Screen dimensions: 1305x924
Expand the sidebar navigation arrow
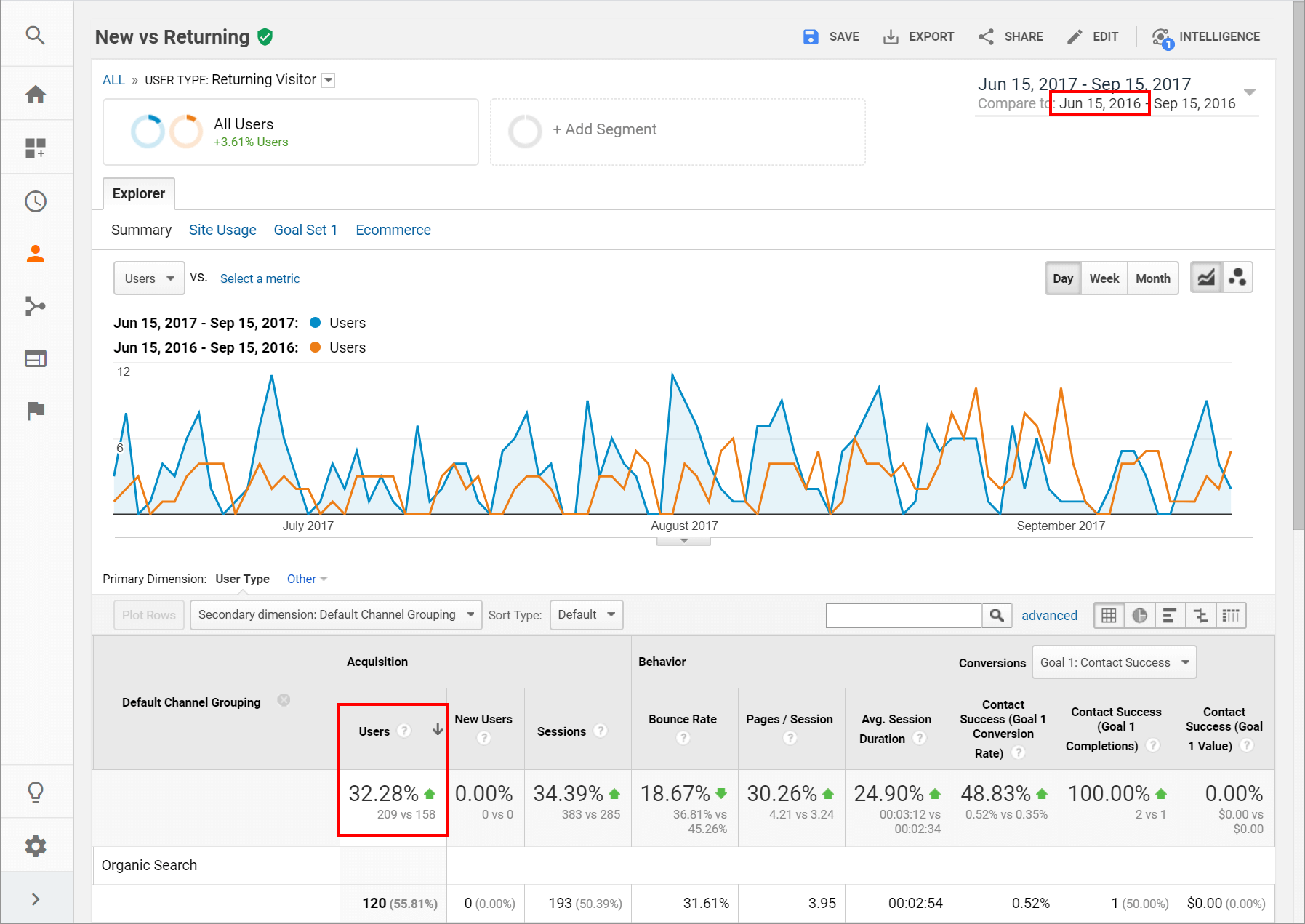(x=36, y=899)
